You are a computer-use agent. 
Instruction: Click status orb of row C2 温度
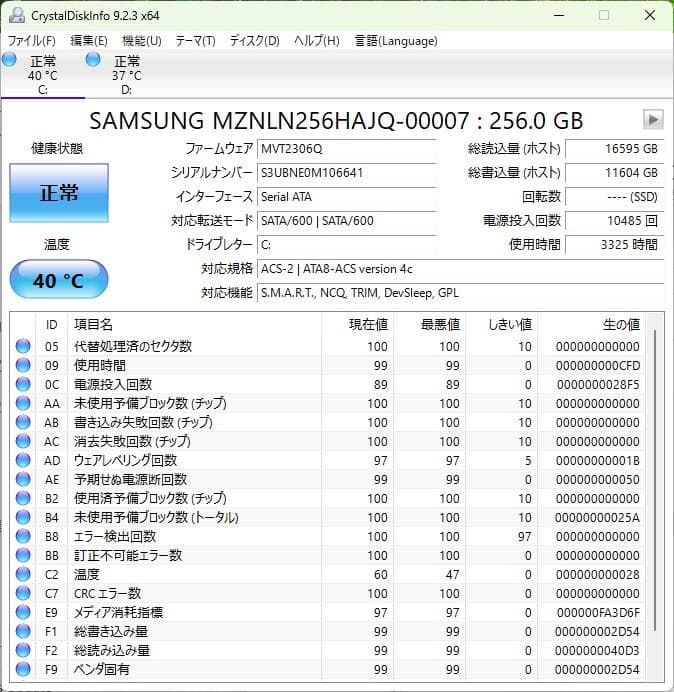23,574
